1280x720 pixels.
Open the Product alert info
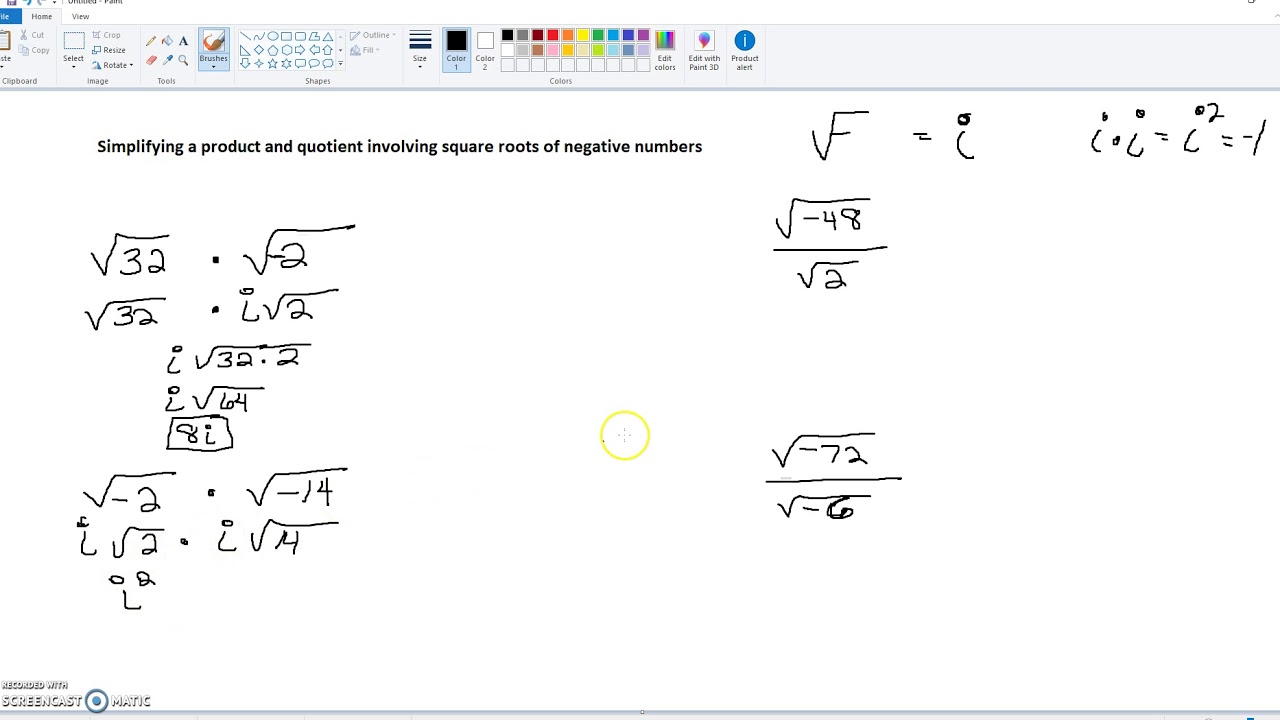pyautogui.click(x=744, y=50)
